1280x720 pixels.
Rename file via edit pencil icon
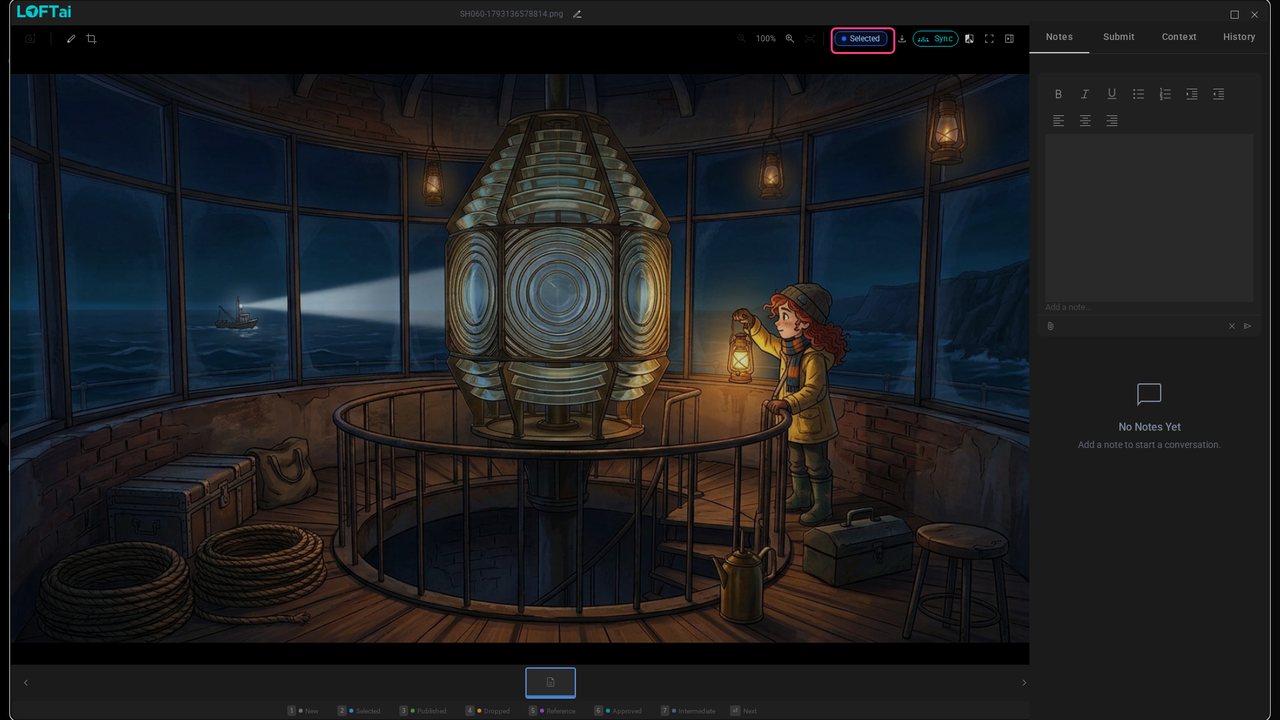[x=577, y=14]
